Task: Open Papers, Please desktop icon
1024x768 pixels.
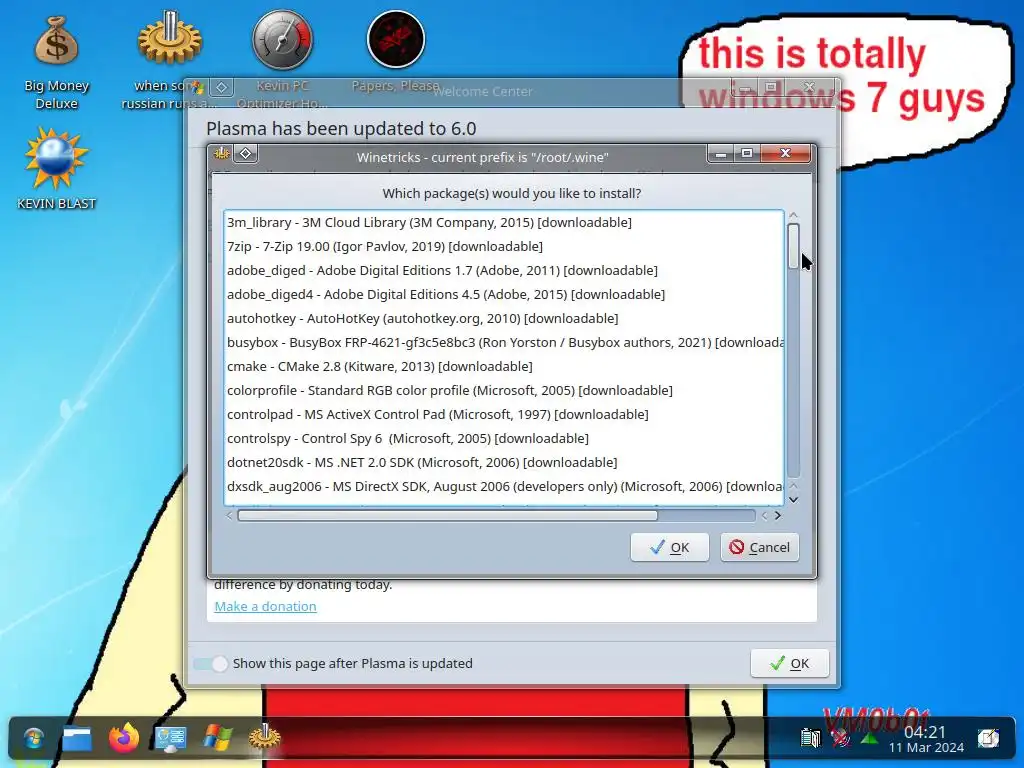Action: [x=396, y=52]
